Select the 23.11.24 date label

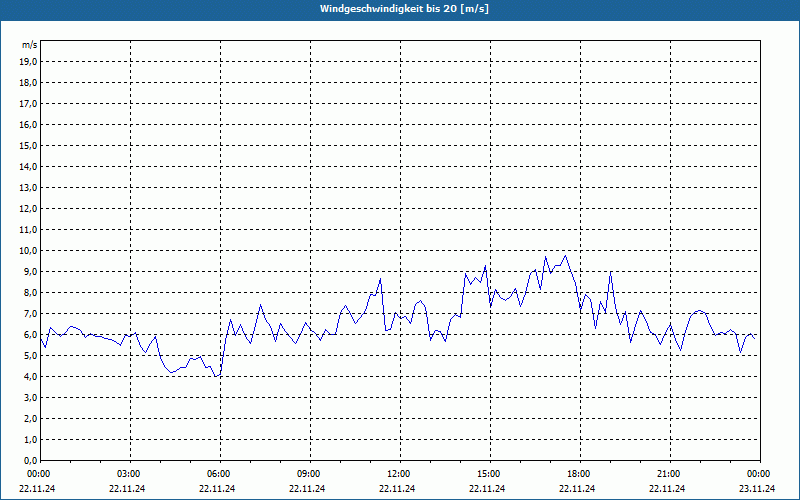[757, 488]
